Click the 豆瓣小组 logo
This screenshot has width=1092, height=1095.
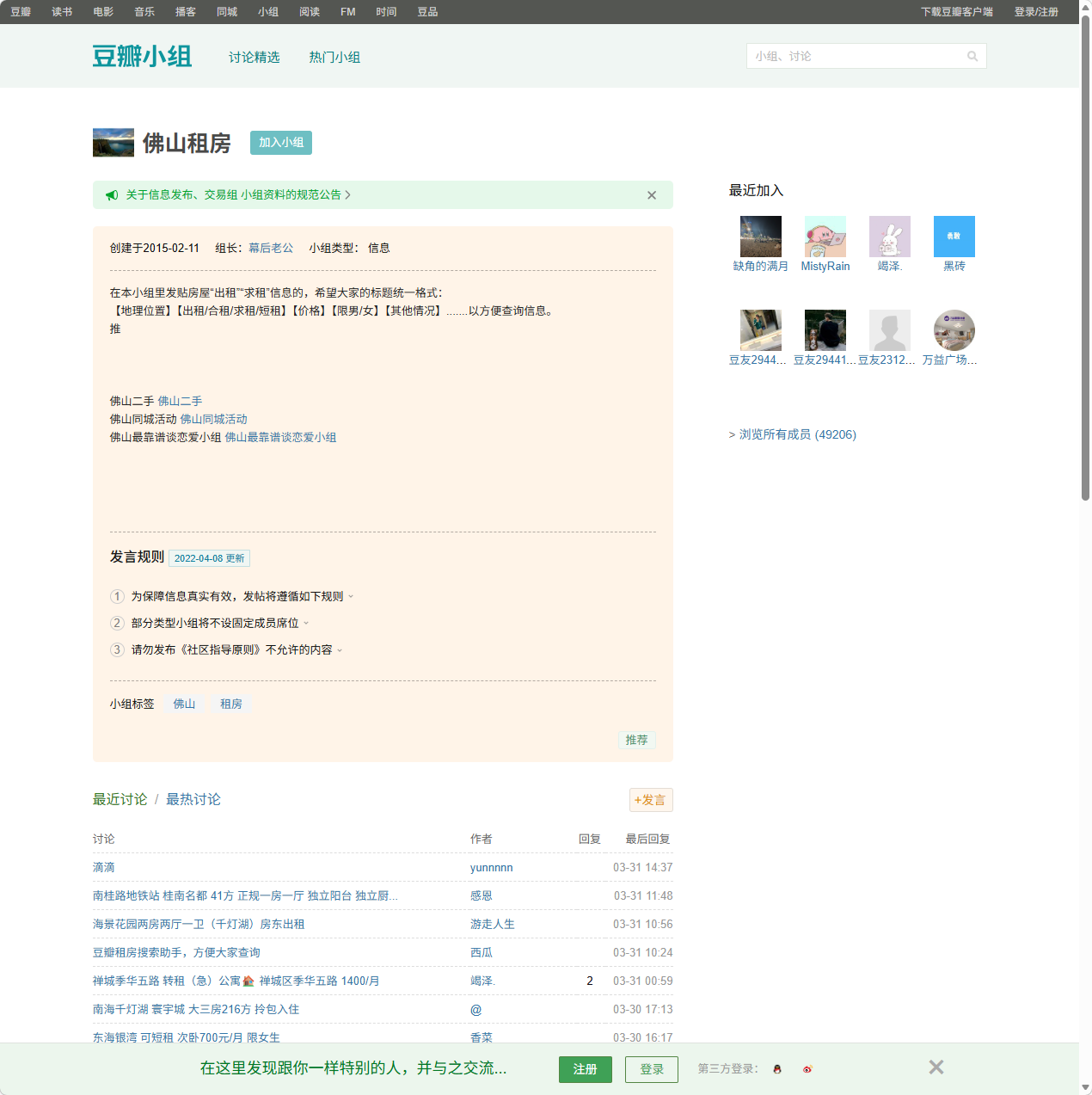(142, 55)
